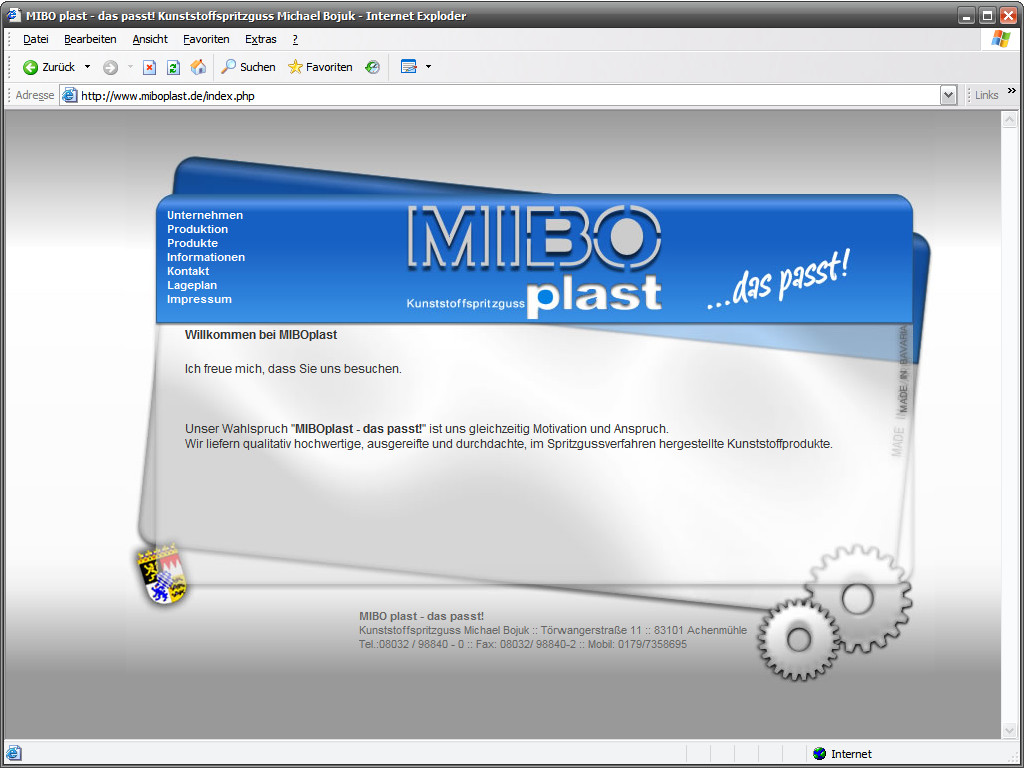Screen dimensions: 1024x768
Task: Click the scrollbar up arrow
Action: [1009, 120]
